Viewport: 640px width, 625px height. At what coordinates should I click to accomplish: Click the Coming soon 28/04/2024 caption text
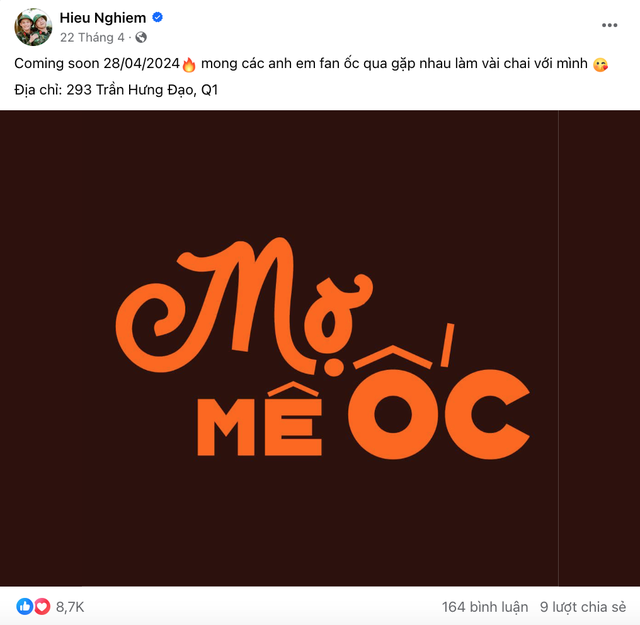coord(96,65)
